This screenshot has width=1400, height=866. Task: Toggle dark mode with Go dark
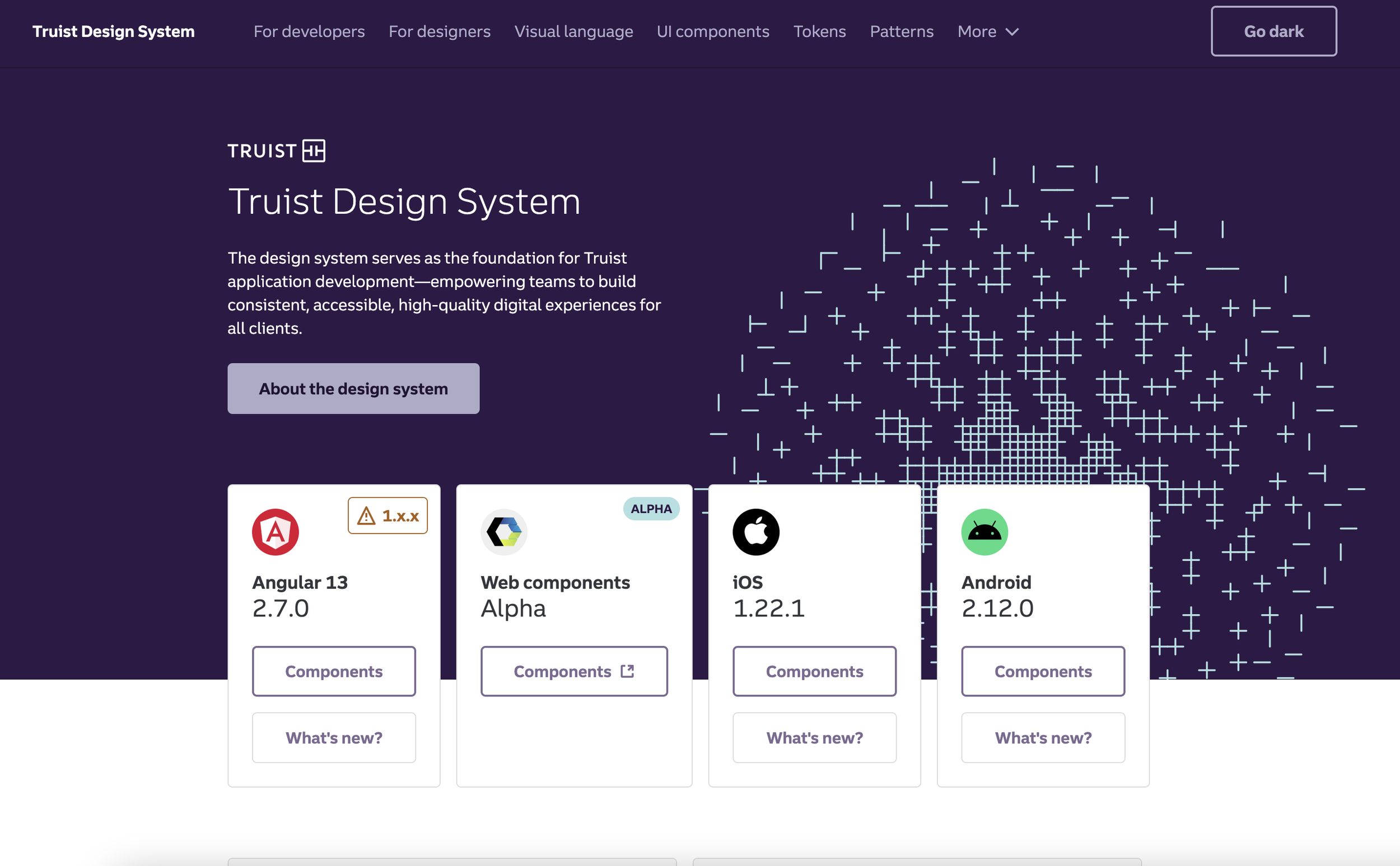(1274, 31)
